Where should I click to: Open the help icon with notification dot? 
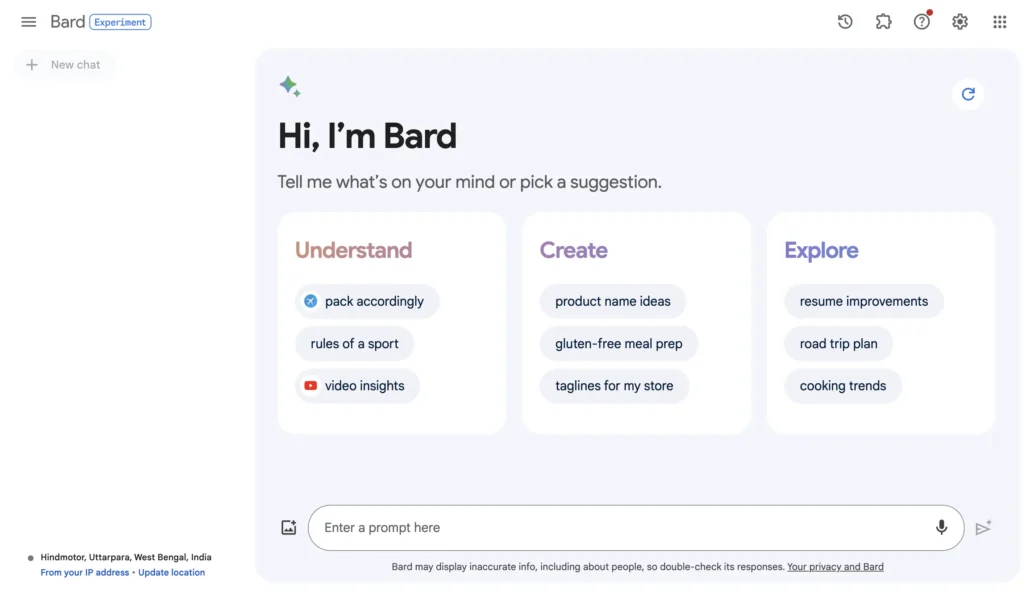click(921, 21)
